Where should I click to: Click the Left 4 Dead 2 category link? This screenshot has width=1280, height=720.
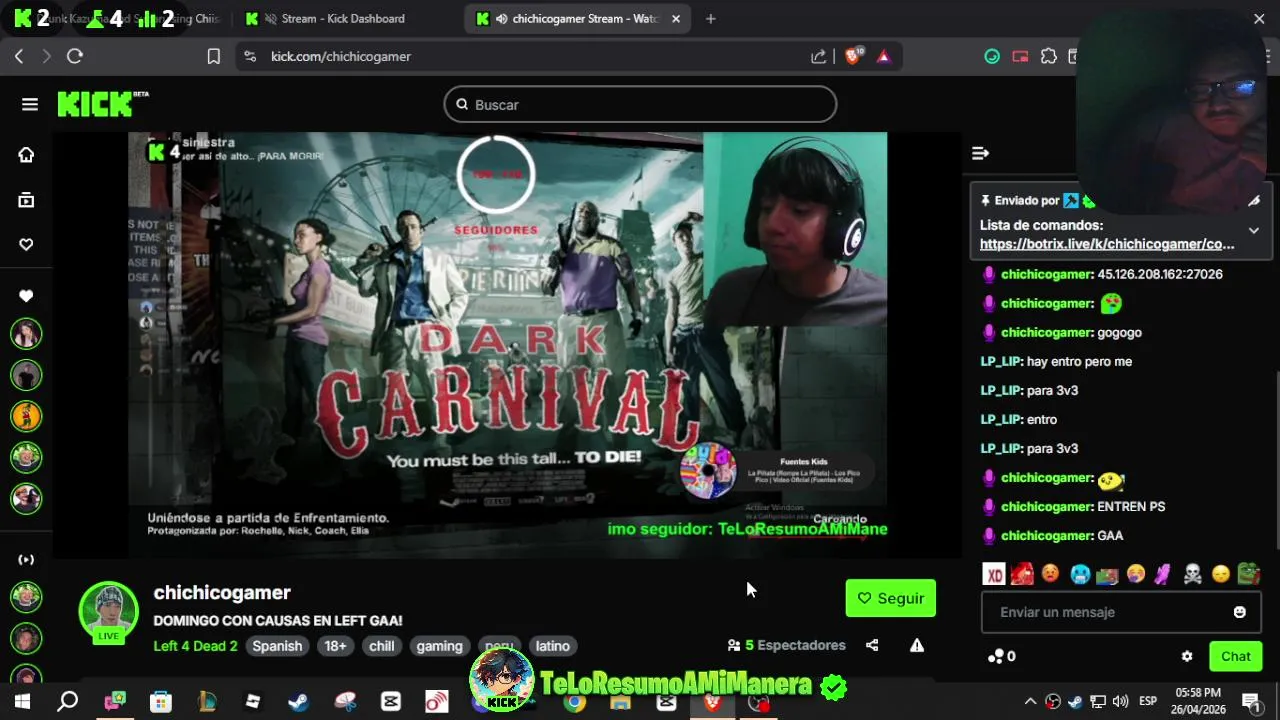[x=196, y=646]
